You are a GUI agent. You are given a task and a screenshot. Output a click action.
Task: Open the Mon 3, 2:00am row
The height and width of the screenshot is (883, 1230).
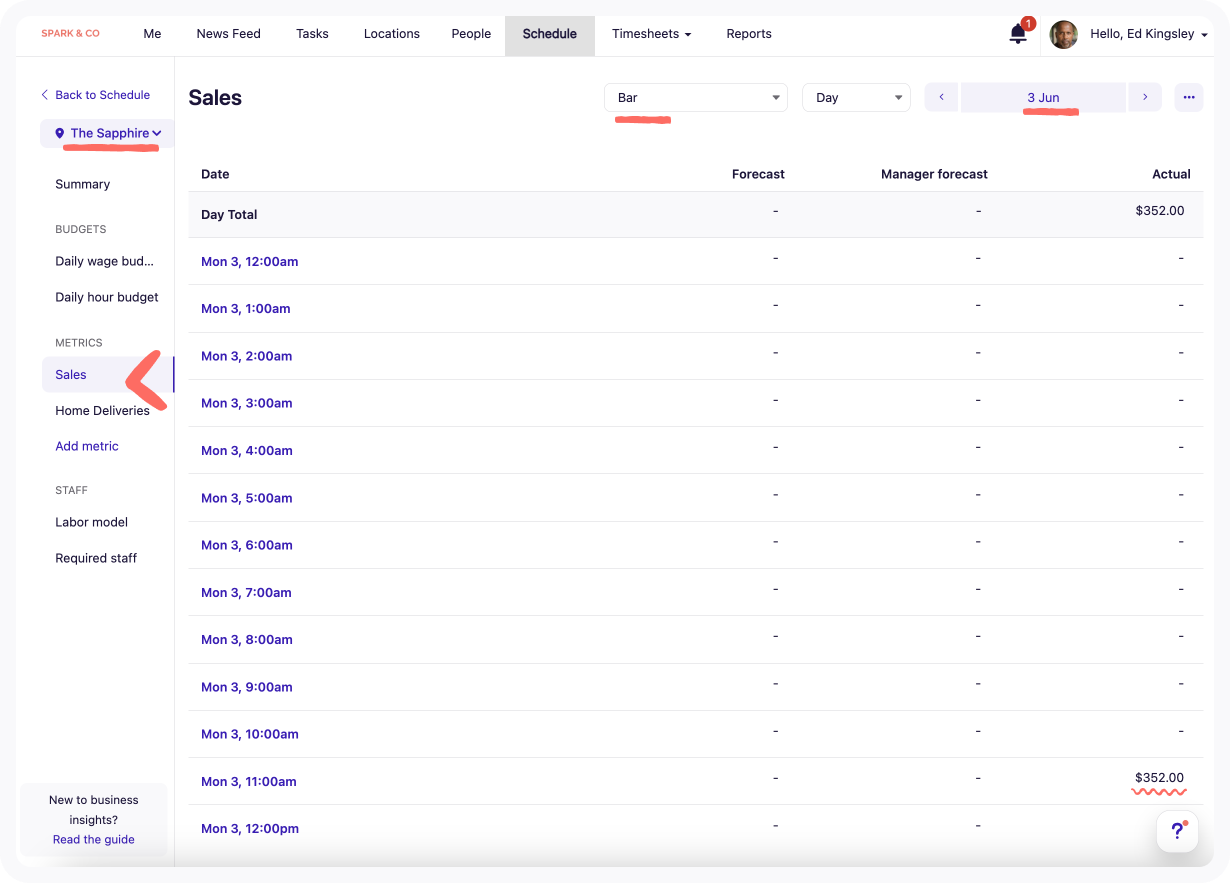(695, 356)
